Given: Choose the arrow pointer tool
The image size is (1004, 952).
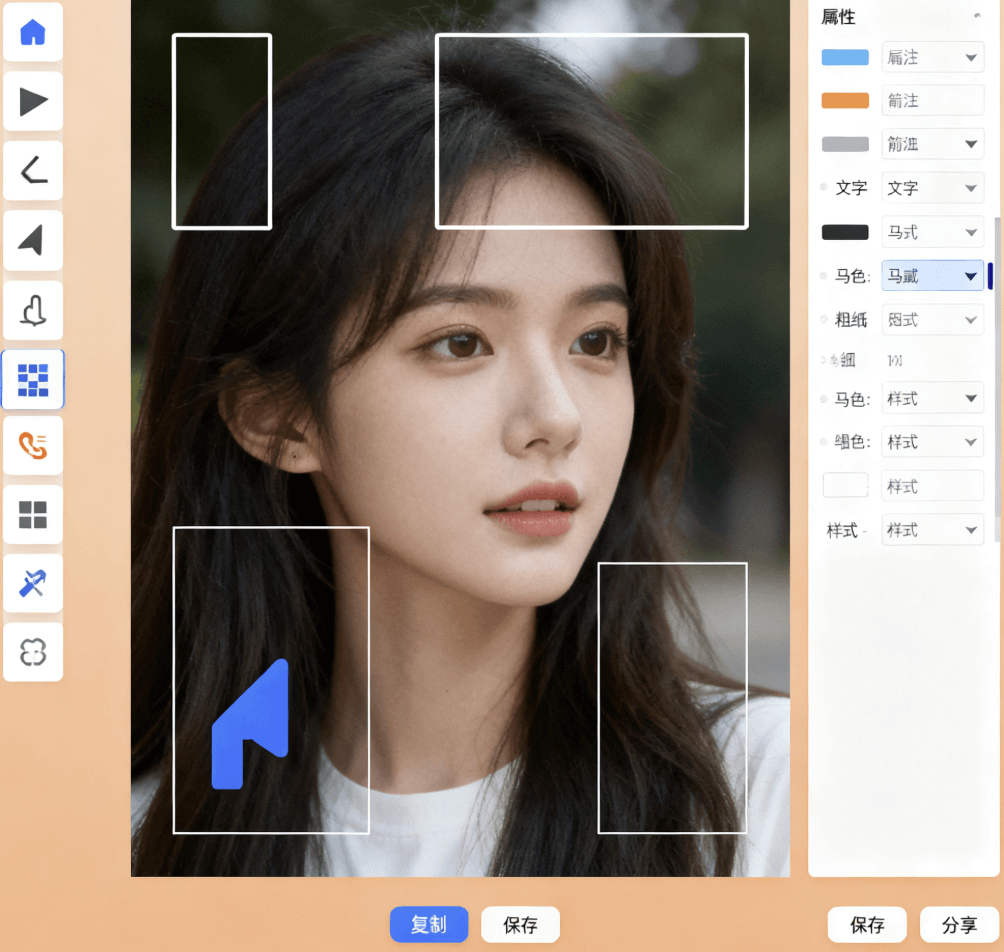Looking at the screenshot, I should tap(33, 240).
